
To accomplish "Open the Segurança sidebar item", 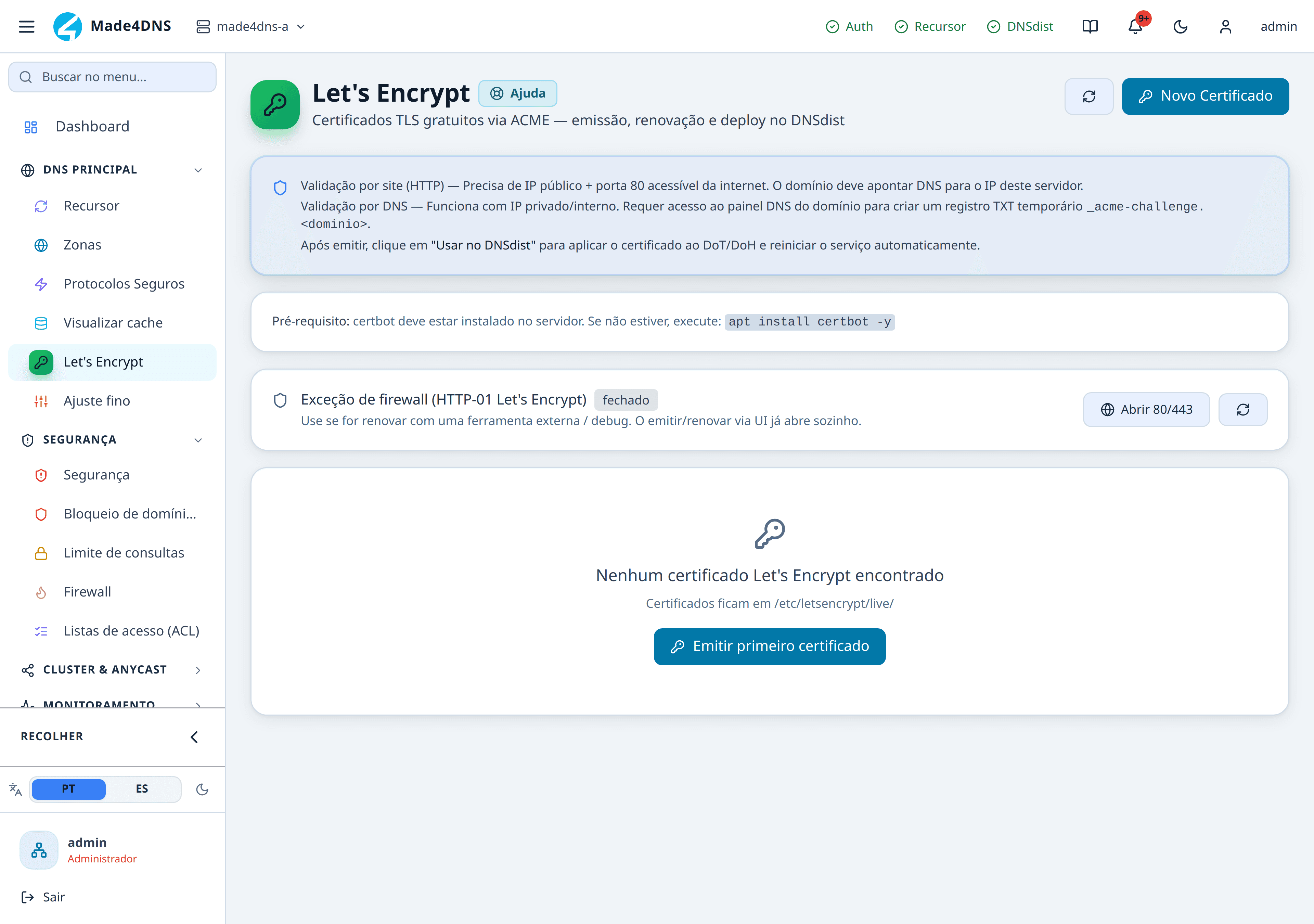I will tap(112, 475).
